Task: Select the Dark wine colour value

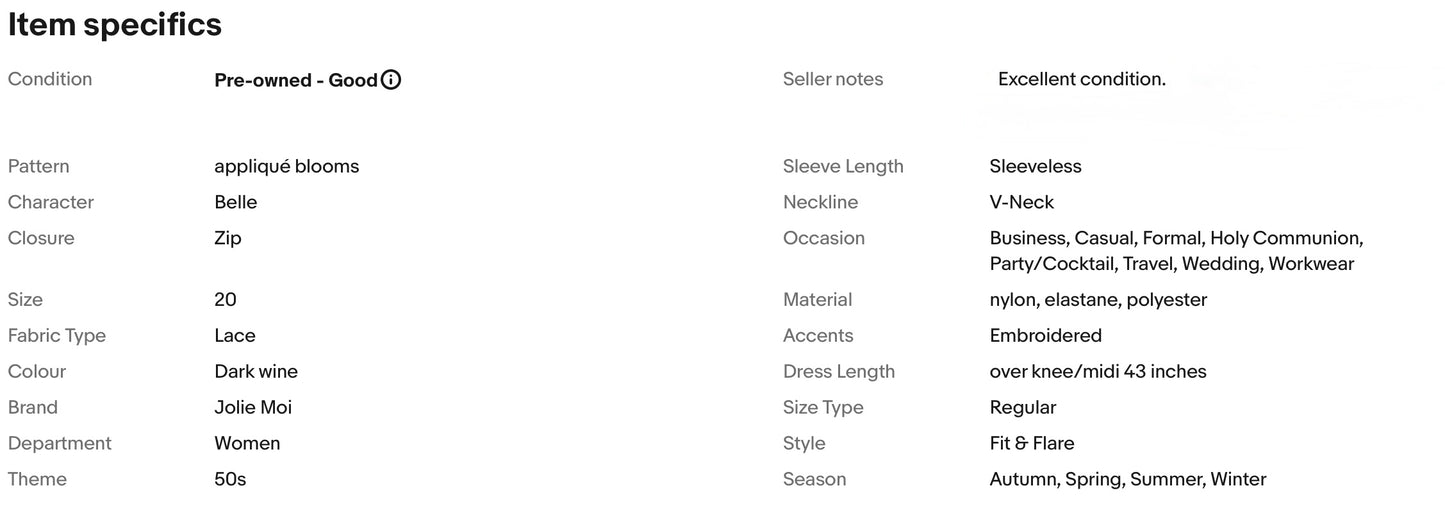Action: coord(256,371)
